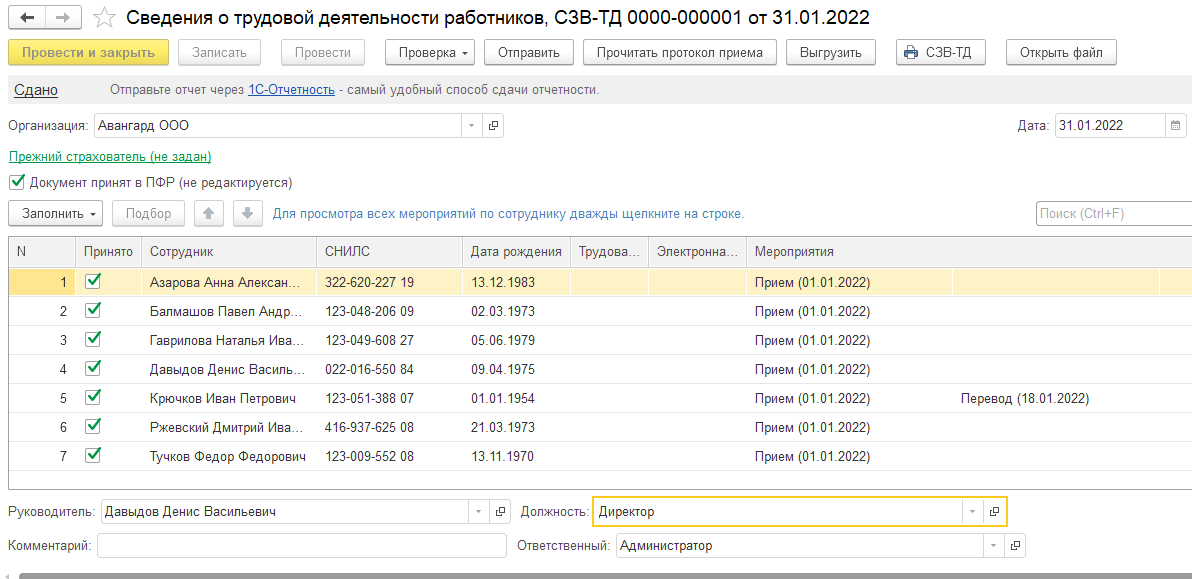Open calendar picker for date field
Image resolution: width=1192 pixels, height=579 pixels.
click(1175, 126)
